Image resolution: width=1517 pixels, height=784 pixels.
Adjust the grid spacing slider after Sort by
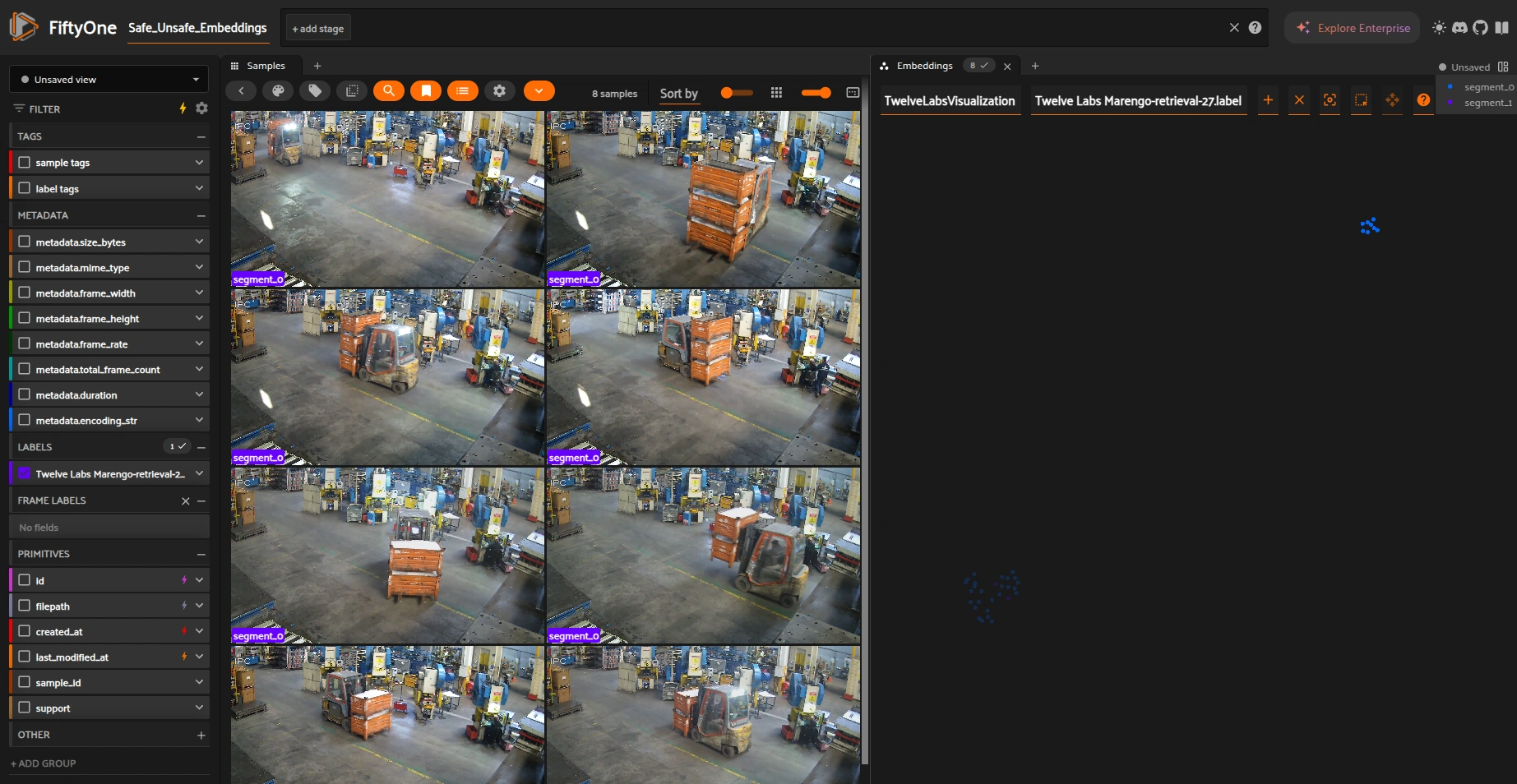click(737, 93)
